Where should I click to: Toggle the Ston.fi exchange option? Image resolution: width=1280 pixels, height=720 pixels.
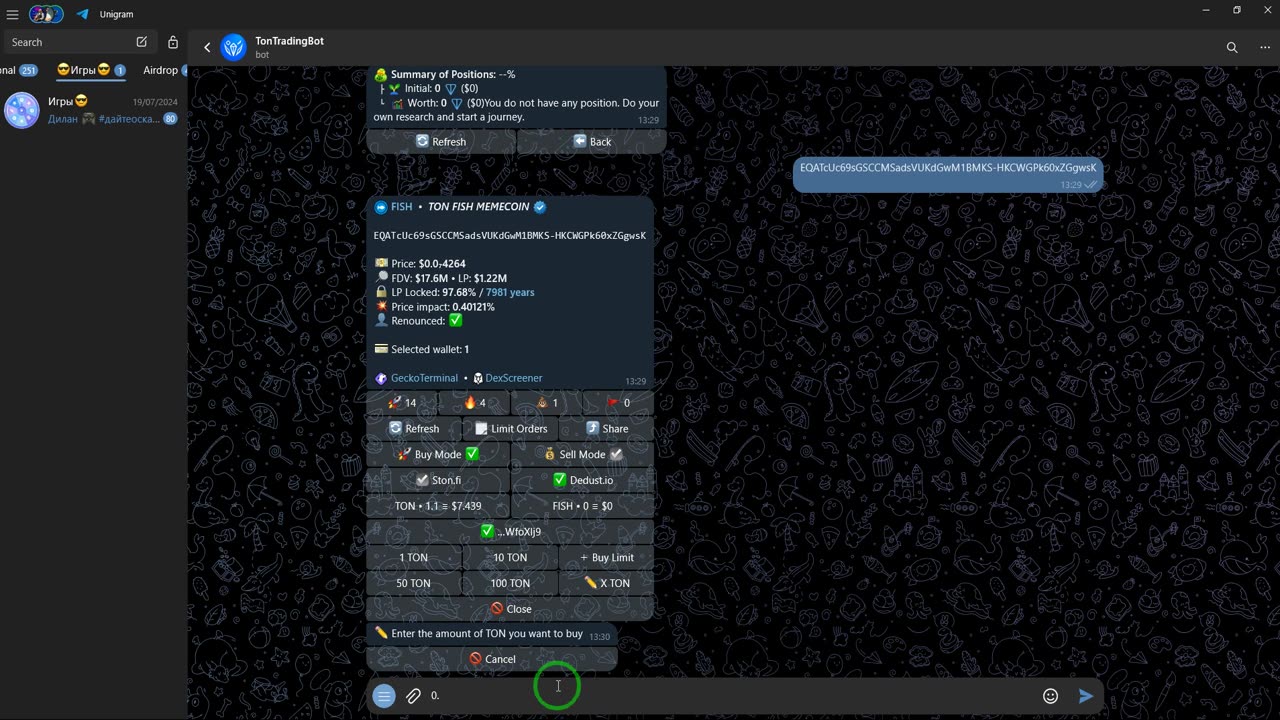click(x=438, y=481)
